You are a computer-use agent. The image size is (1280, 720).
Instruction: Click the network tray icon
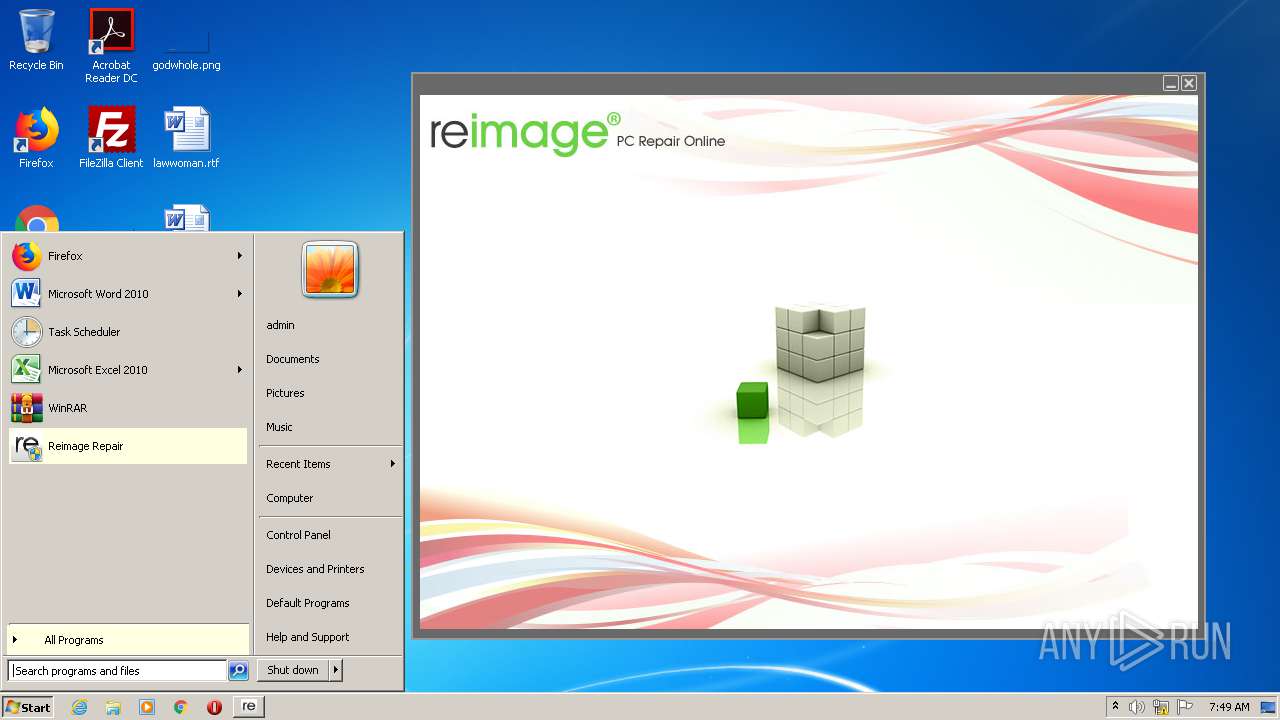1161,707
